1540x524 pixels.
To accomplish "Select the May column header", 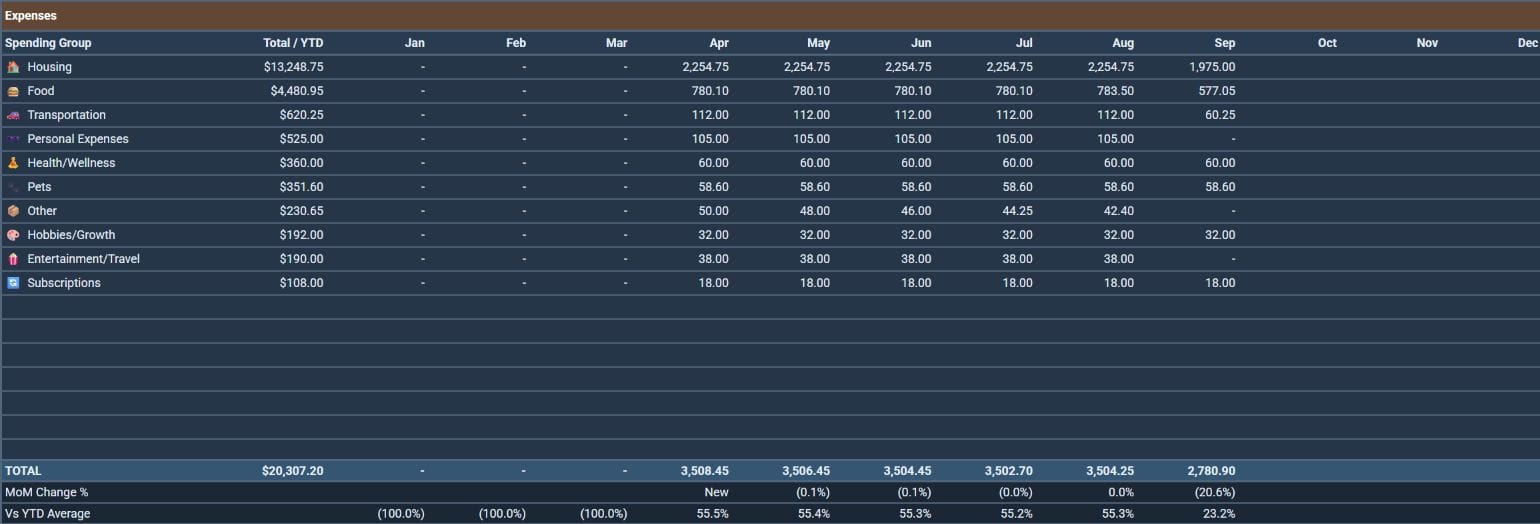I will tap(819, 43).
